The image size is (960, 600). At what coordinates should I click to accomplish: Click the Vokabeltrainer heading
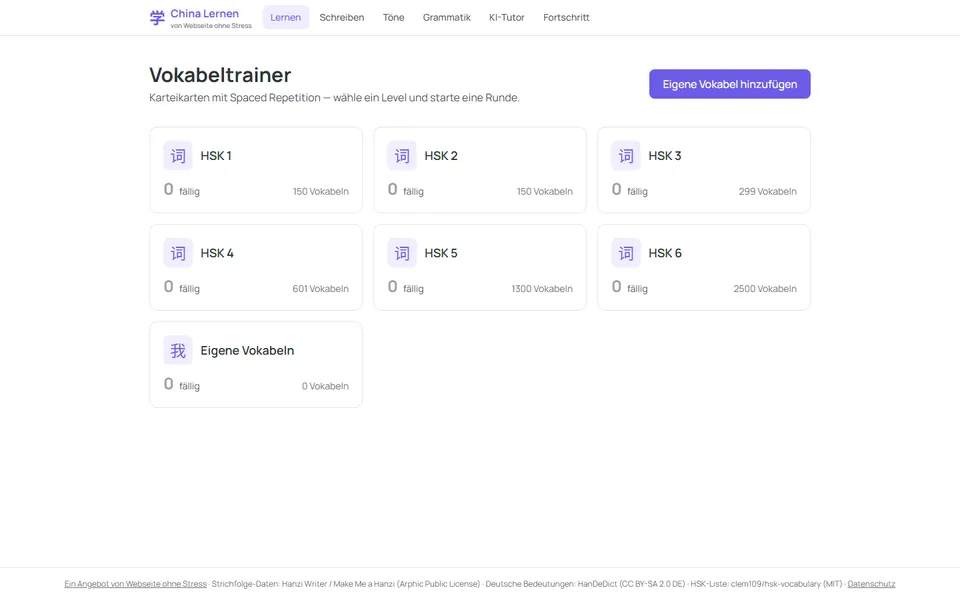pos(220,75)
